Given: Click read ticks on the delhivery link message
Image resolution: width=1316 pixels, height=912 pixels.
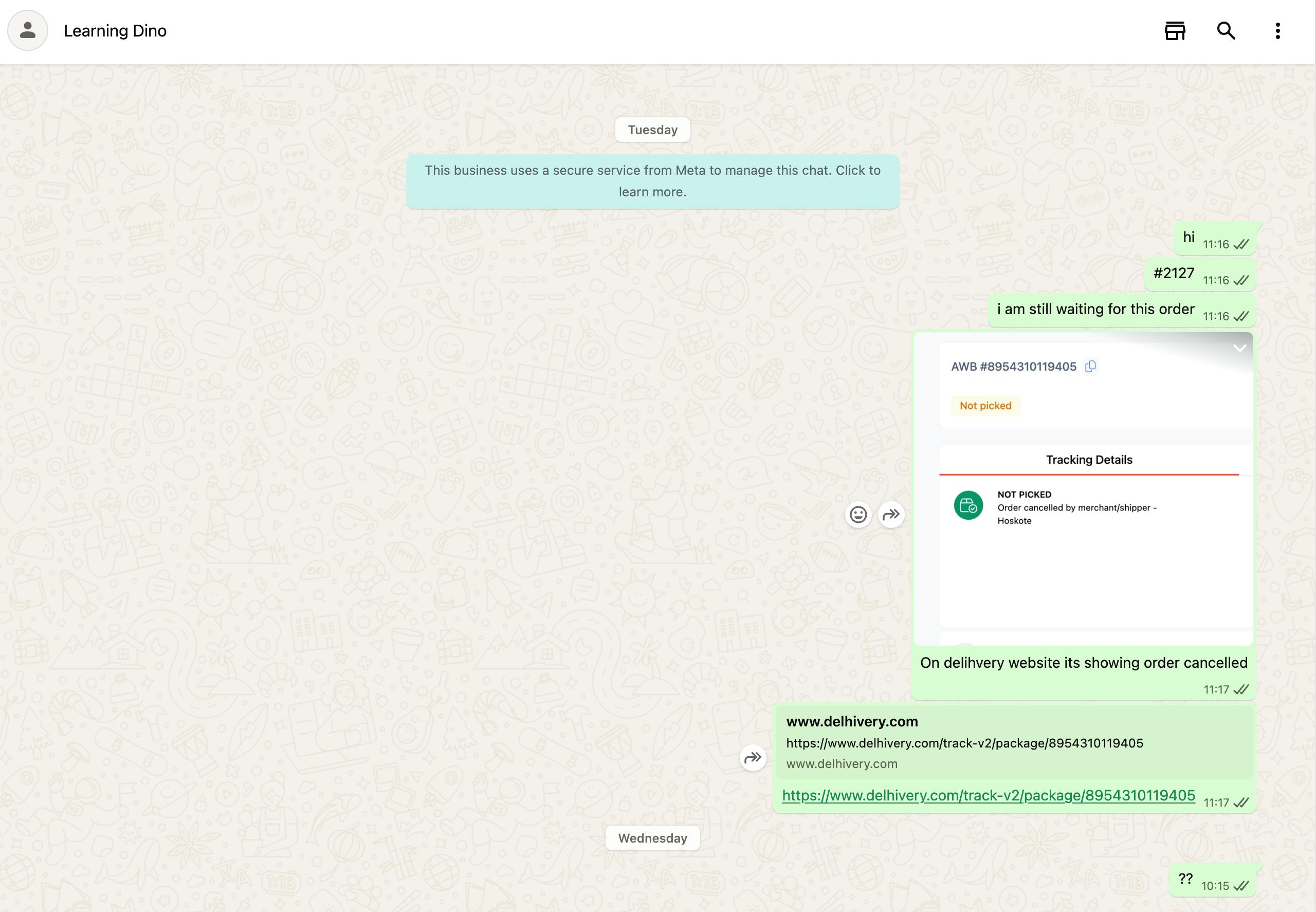Looking at the screenshot, I should [1241, 803].
